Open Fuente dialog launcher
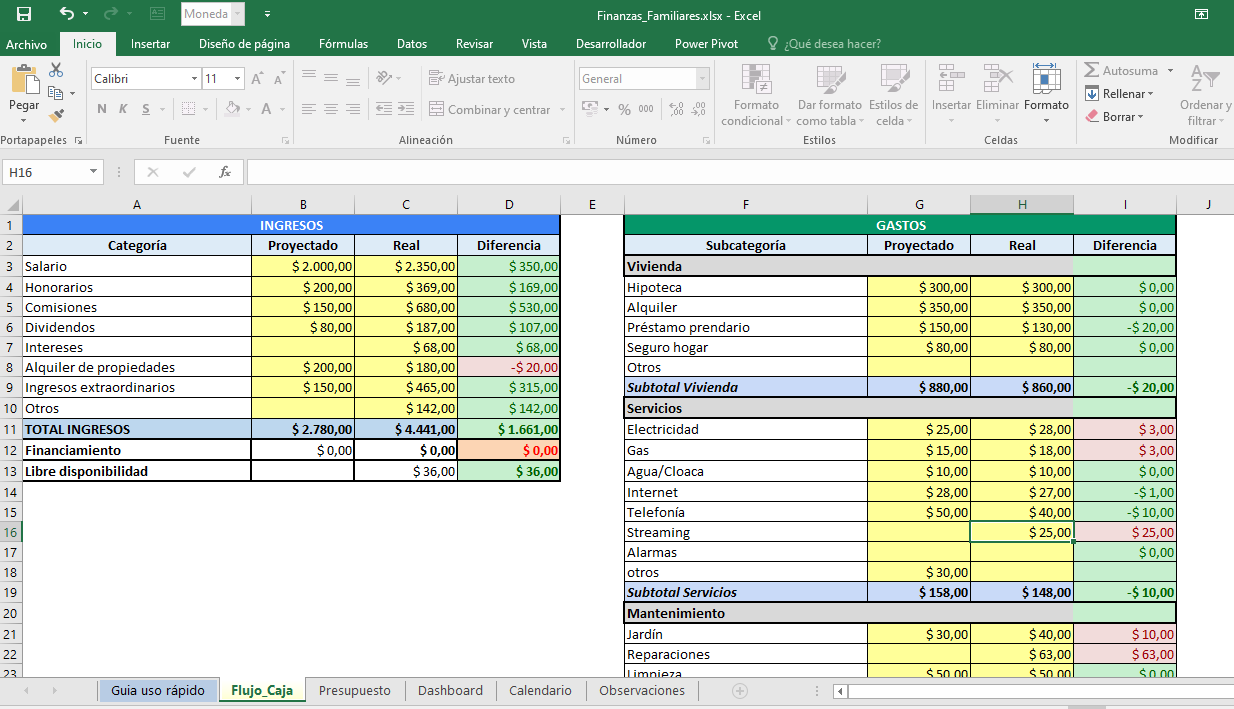 point(285,141)
